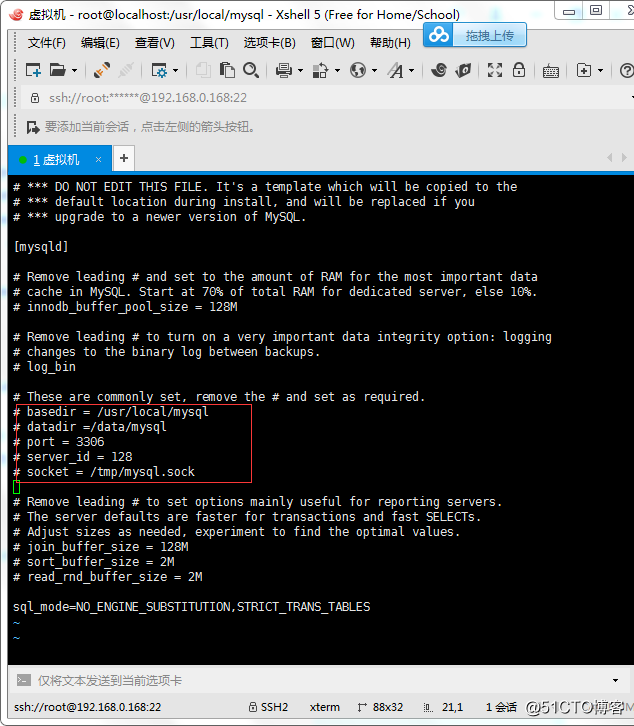Open the 编辑(E) menu

[x=100, y=43]
